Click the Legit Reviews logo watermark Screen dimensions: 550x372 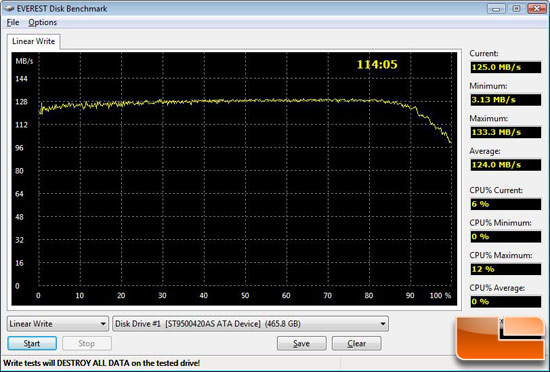tap(501, 338)
